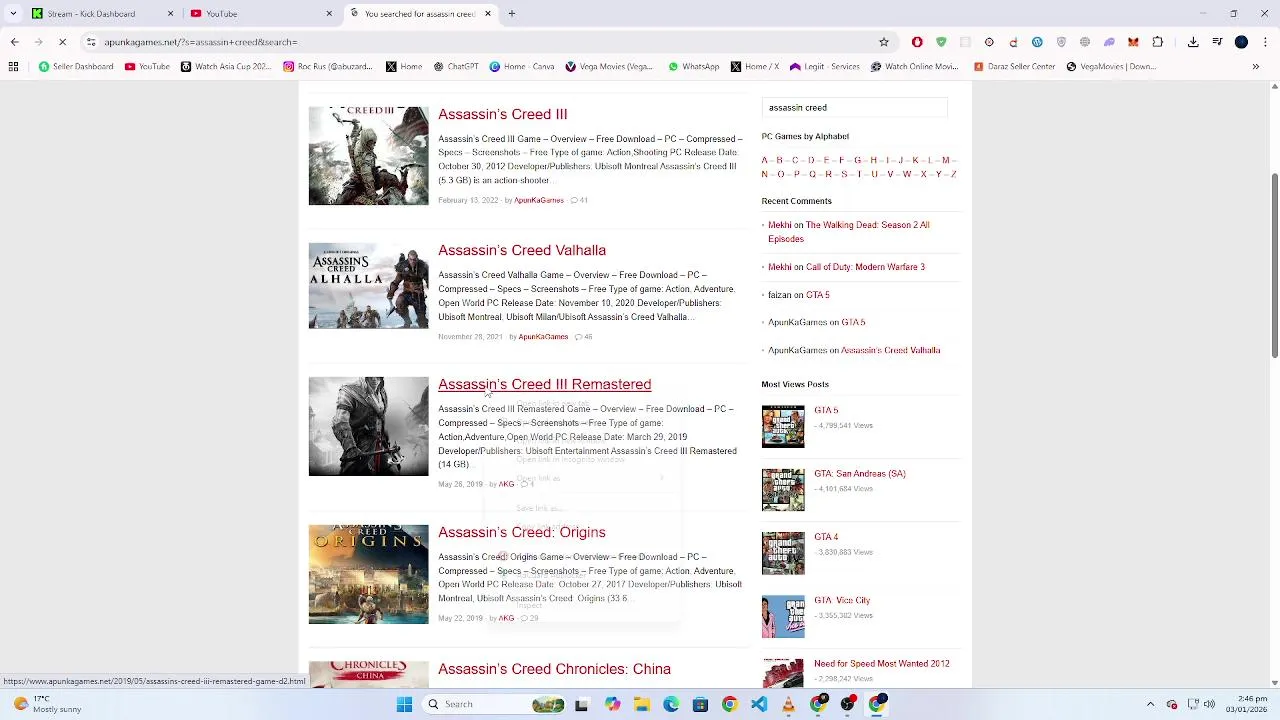The height and width of the screenshot is (720, 1280).
Task: Open the Assassin's Creed III Remastered link
Action: pos(544,385)
